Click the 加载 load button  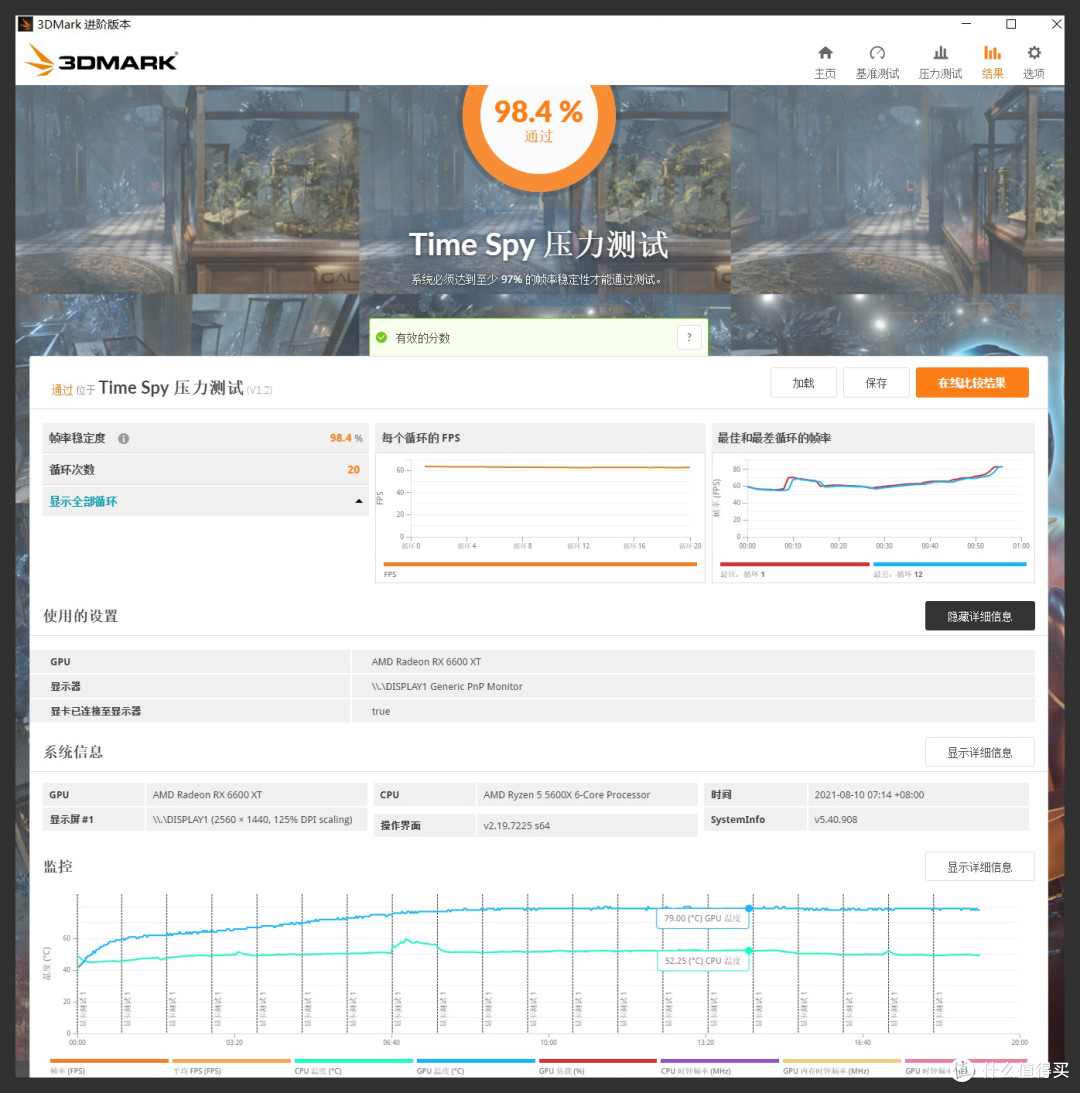coord(803,383)
